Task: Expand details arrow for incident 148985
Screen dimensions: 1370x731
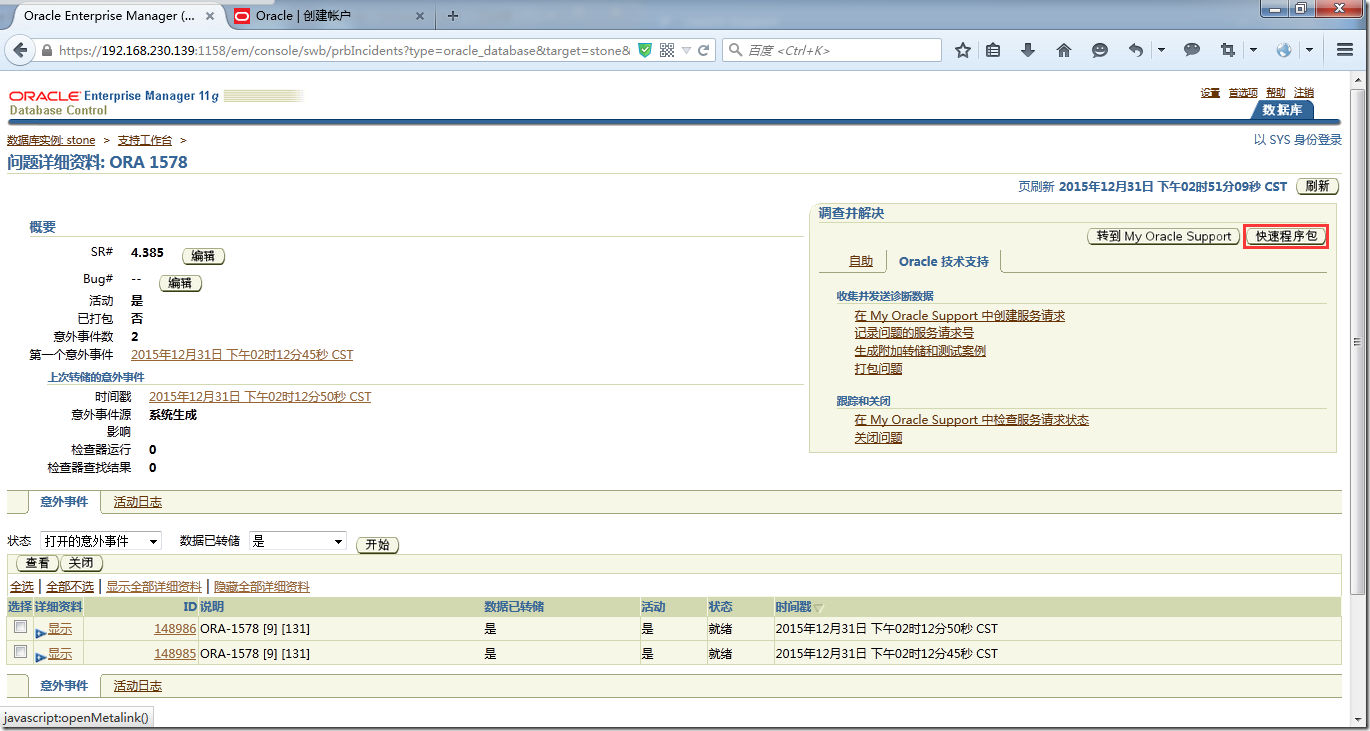Action: coord(40,657)
